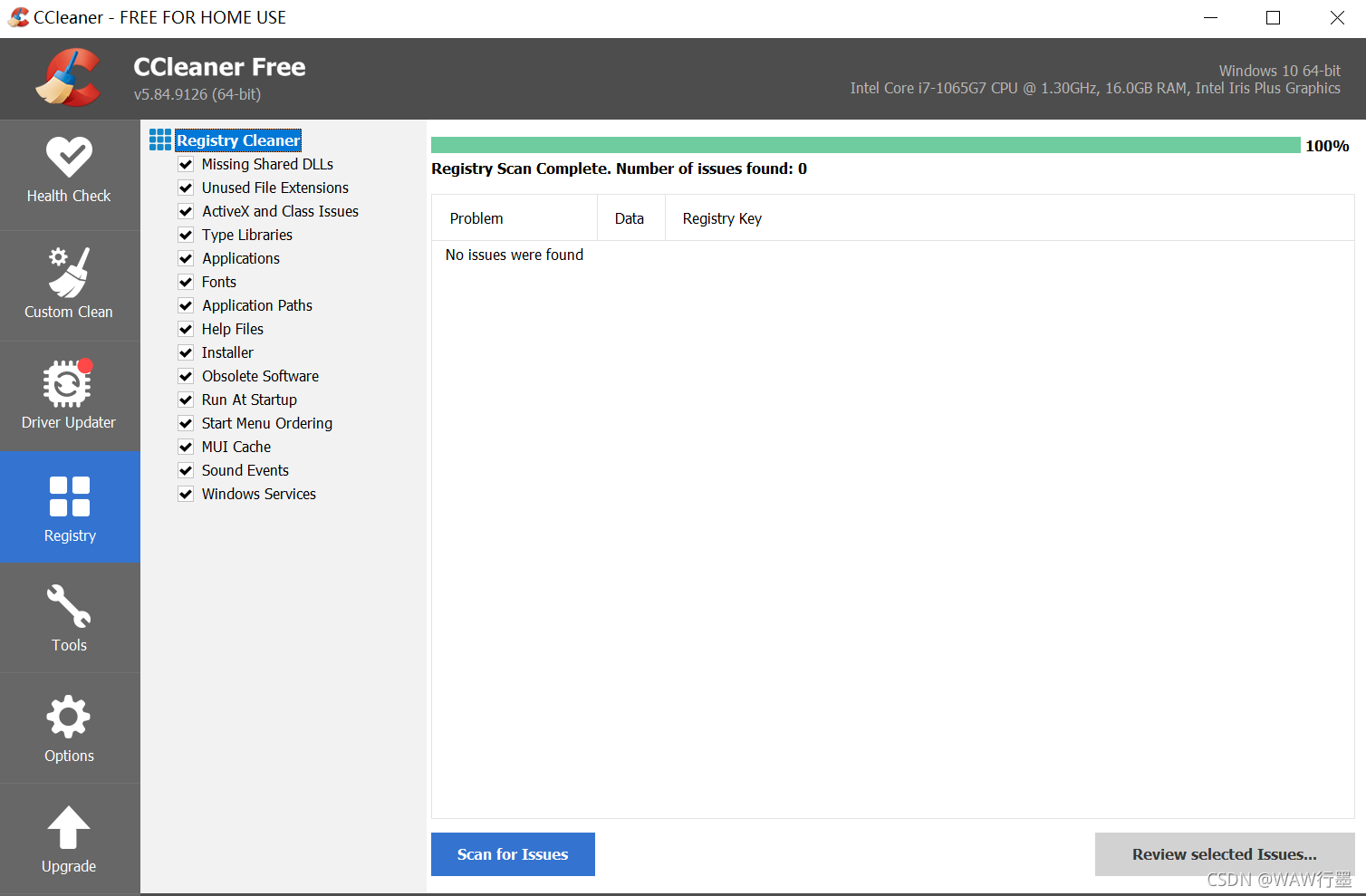
Task: Close the CCleaner window
Action: tap(1336, 18)
